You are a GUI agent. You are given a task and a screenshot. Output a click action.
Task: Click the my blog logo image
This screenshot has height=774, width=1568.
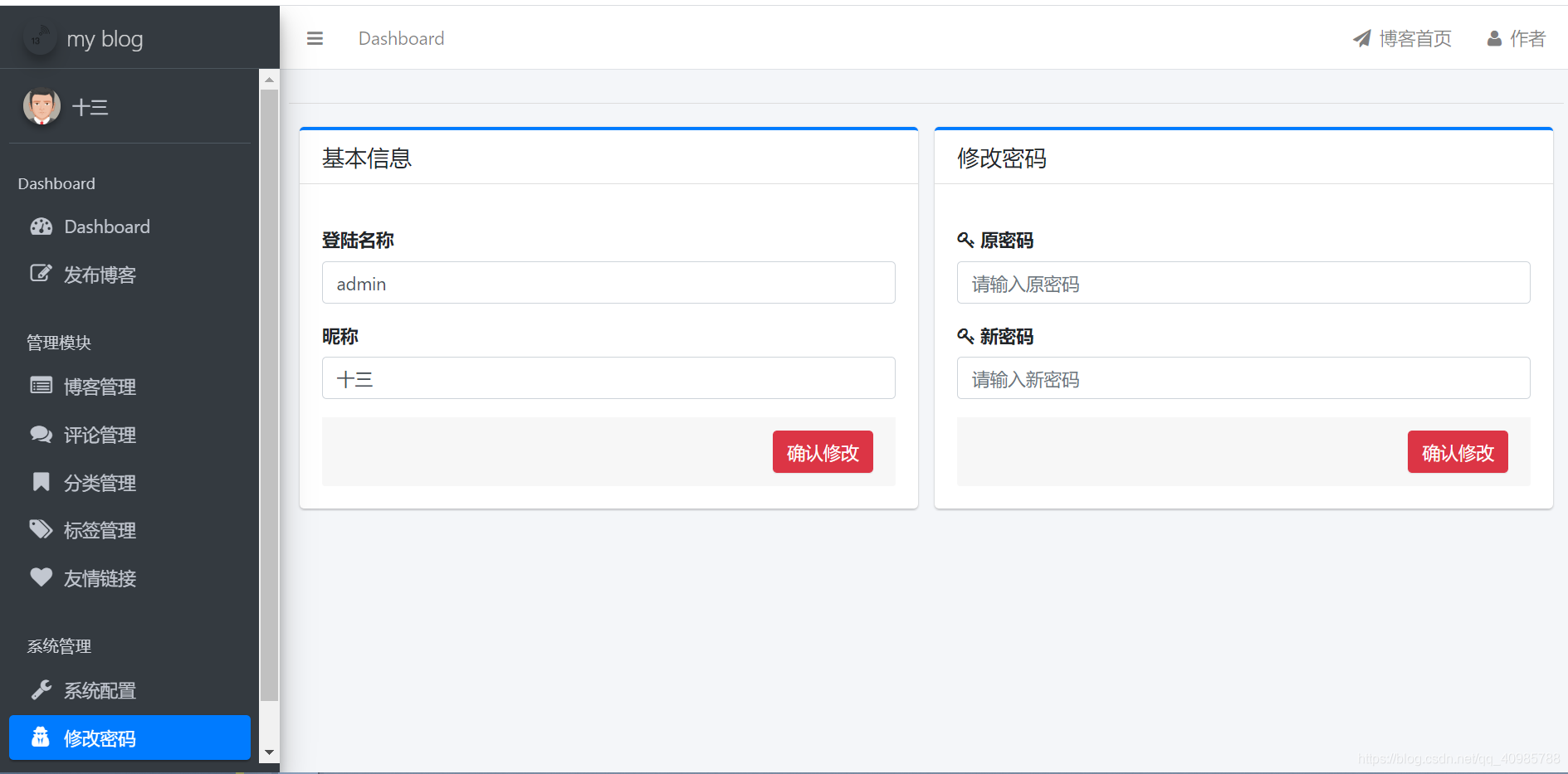pyautogui.click(x=39, y=38)
